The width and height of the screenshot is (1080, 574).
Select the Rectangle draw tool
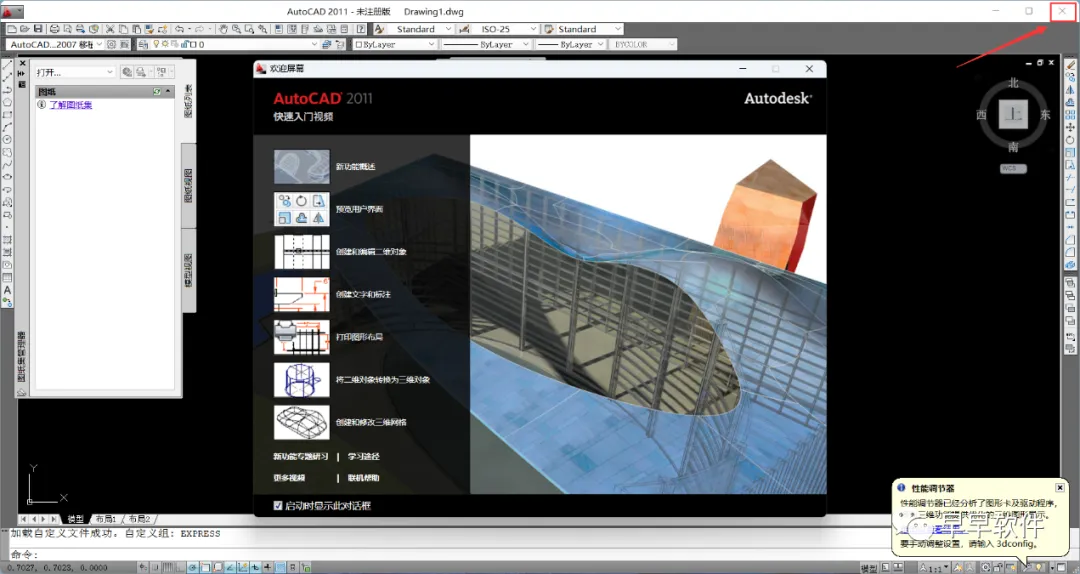(7, 114)
